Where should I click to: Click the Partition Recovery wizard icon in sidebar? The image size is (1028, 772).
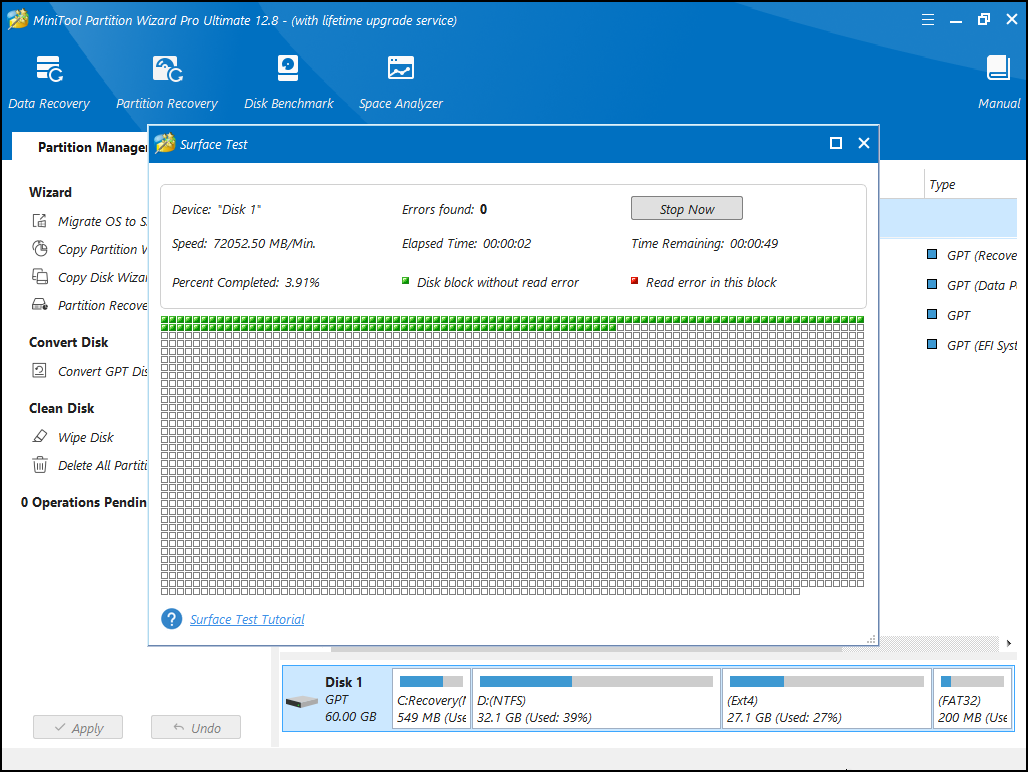tap(40, 305)
